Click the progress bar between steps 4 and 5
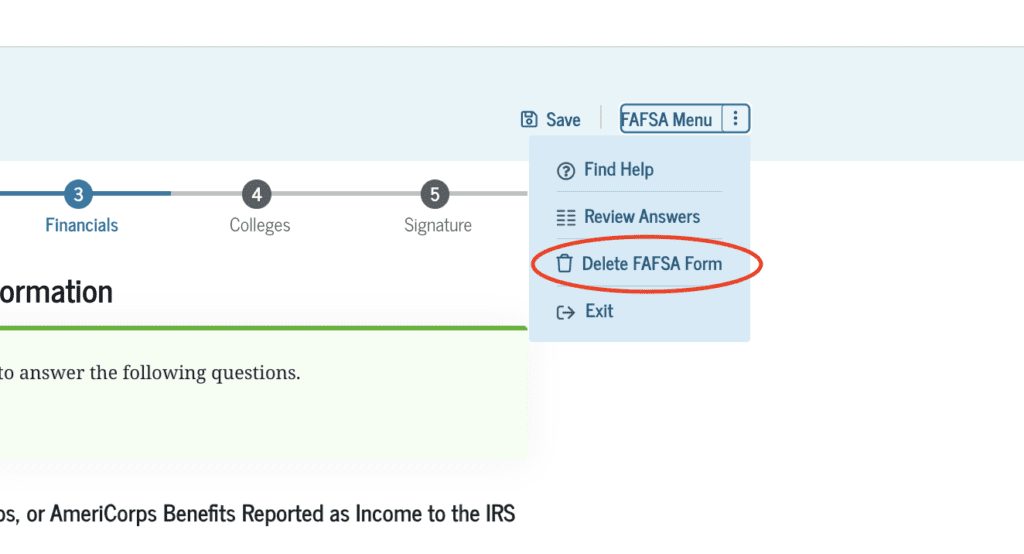This screenshot has height=554, width=1024. coord(346,194)
